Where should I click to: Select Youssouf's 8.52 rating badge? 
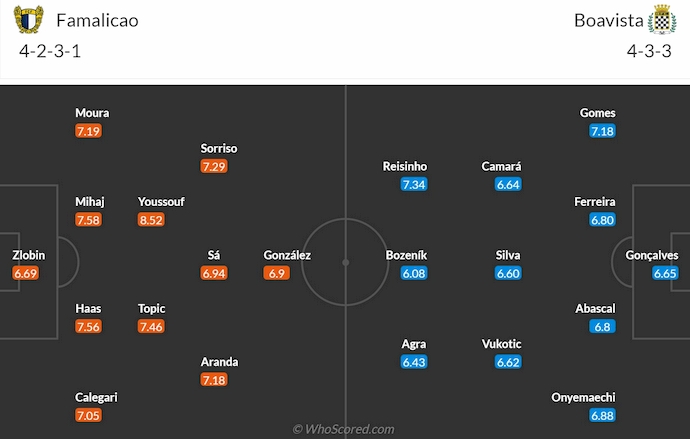point(152,219)
